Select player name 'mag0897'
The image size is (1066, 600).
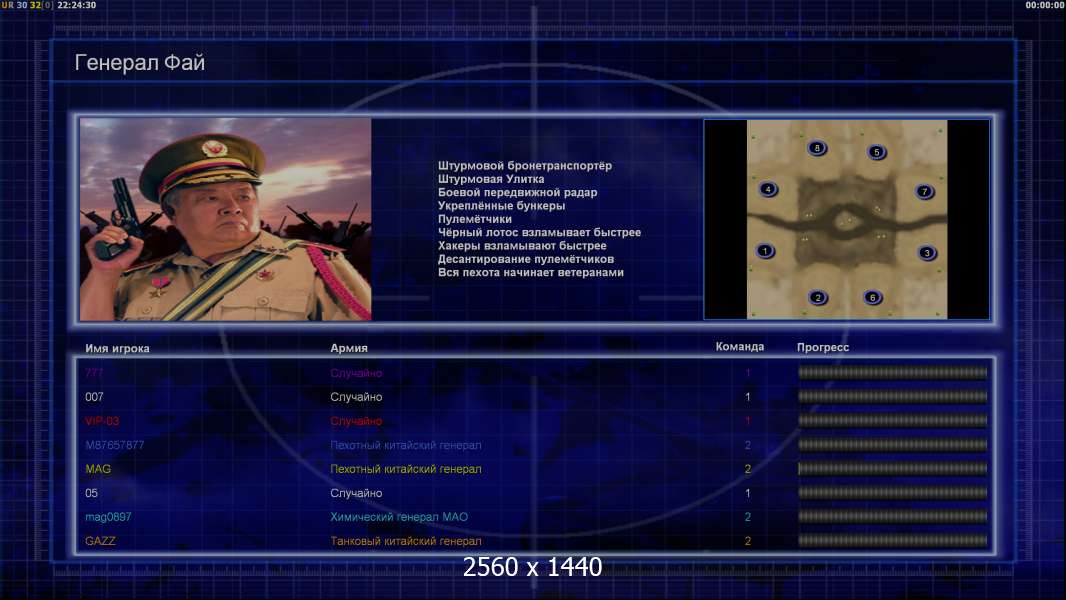tap(108, 517)
